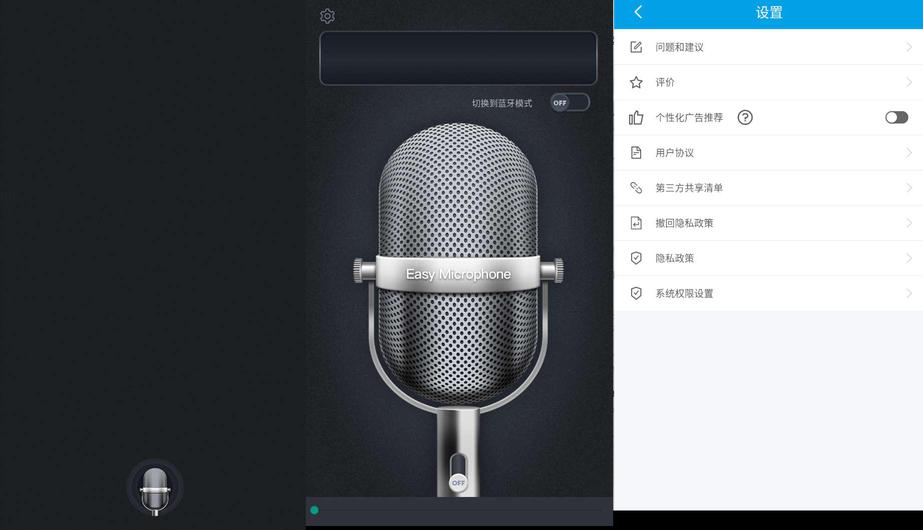The image size is (923, 530).
Task: Click the link icon beside 第三方共享清单
Action: 636,188
